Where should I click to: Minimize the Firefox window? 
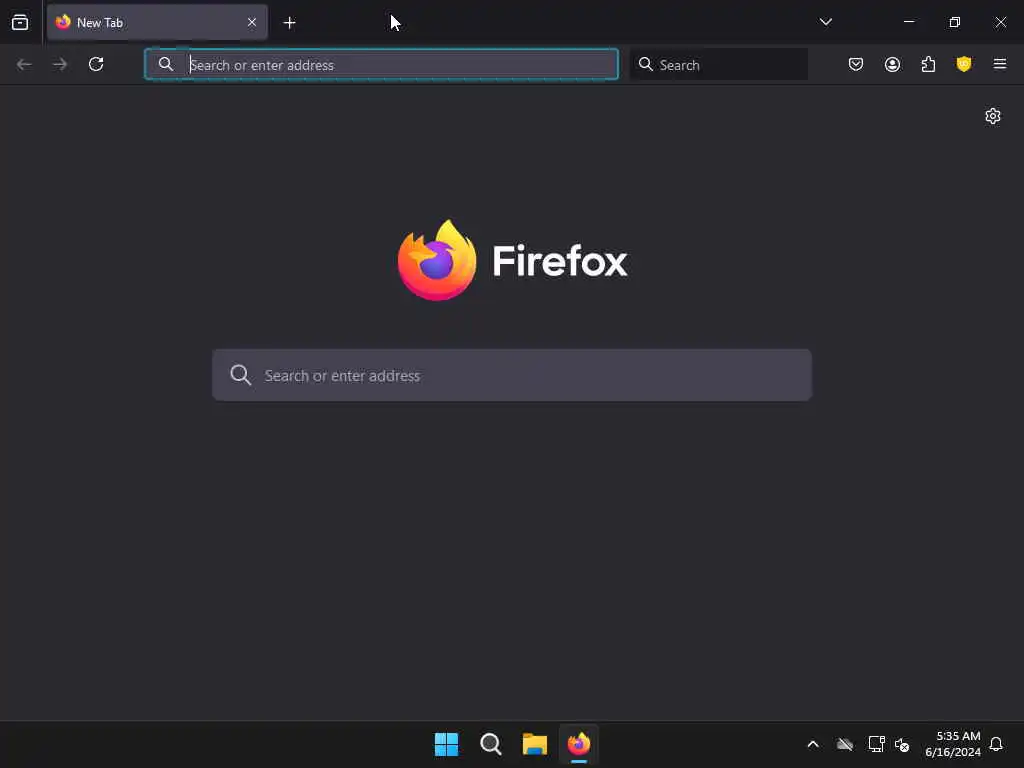[909, 22]
